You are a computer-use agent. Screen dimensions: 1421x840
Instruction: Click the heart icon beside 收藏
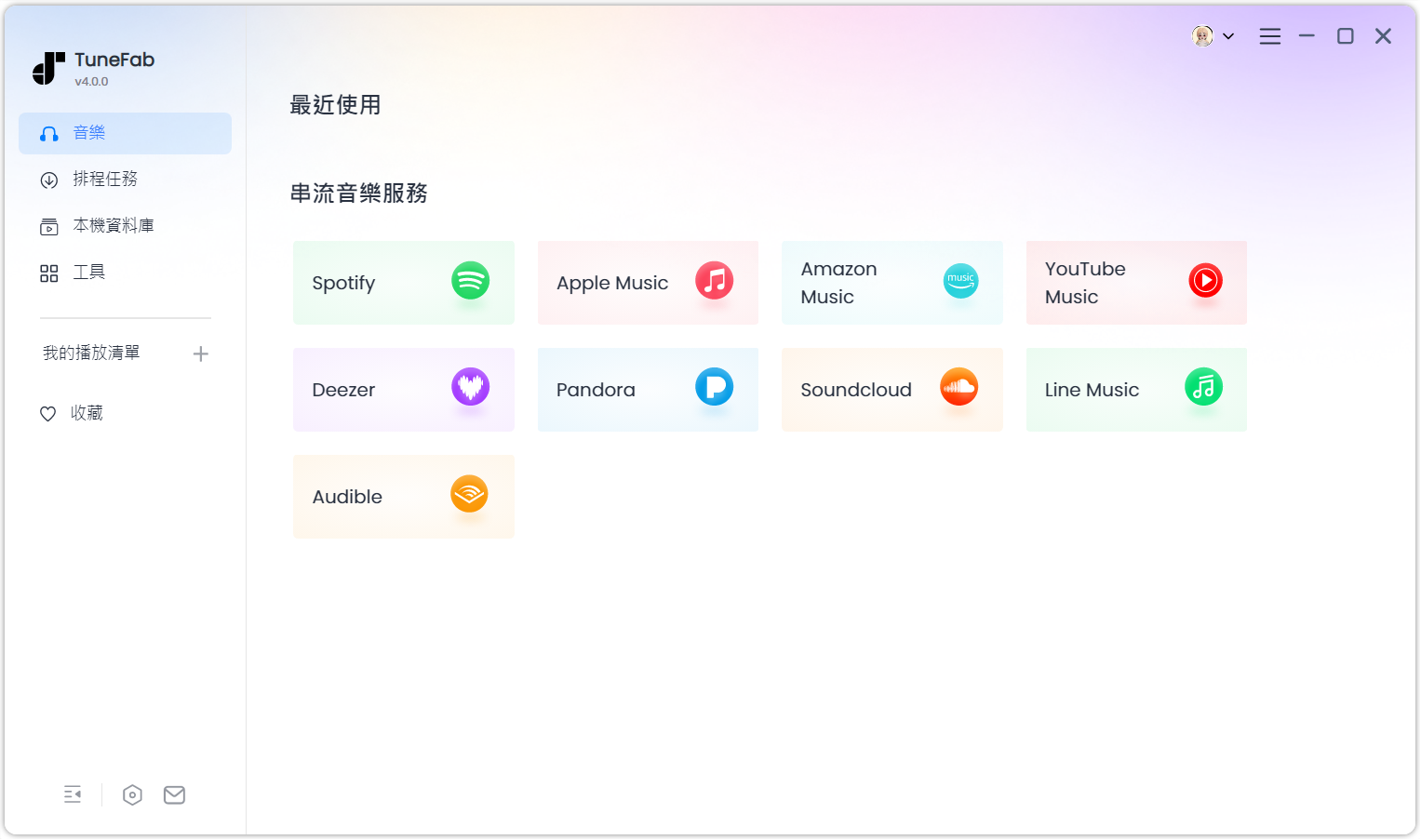tap(48, 413)
